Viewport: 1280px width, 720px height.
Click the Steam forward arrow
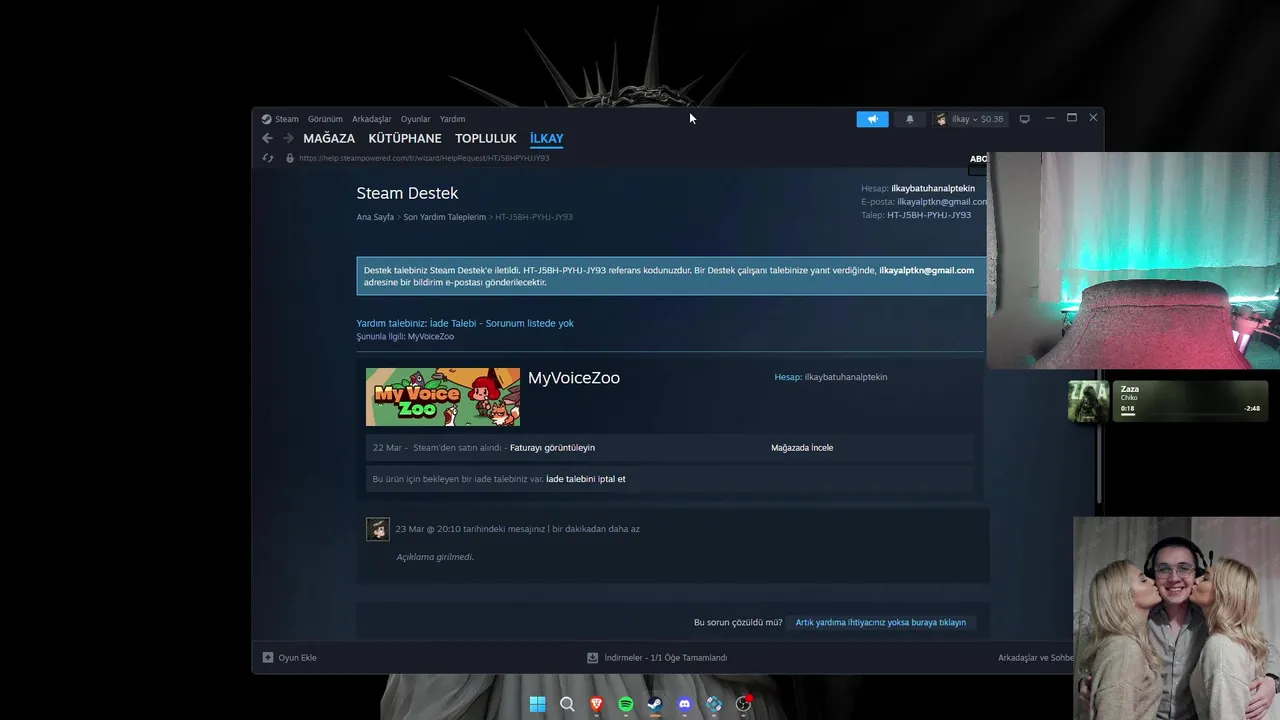[288, 138]
